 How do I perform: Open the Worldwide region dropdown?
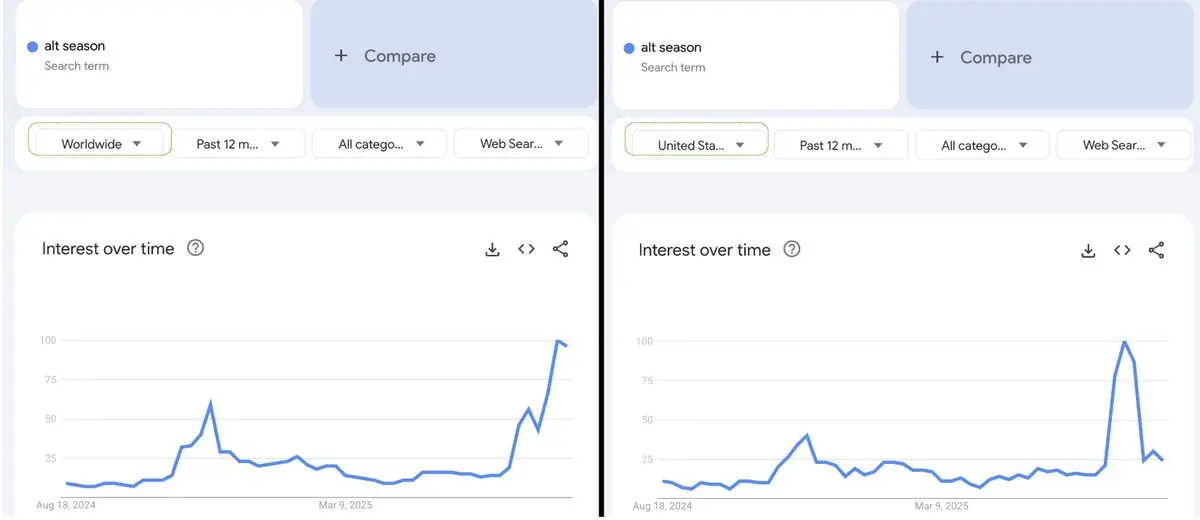[x=100, y=143]
